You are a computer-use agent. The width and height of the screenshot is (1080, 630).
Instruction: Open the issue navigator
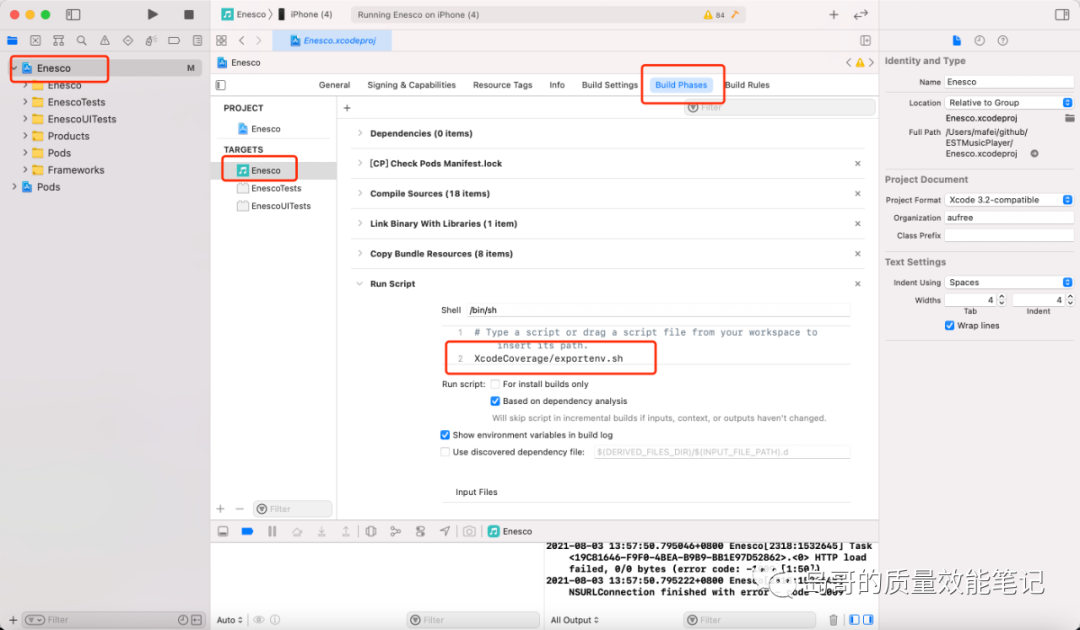[105, 41]
